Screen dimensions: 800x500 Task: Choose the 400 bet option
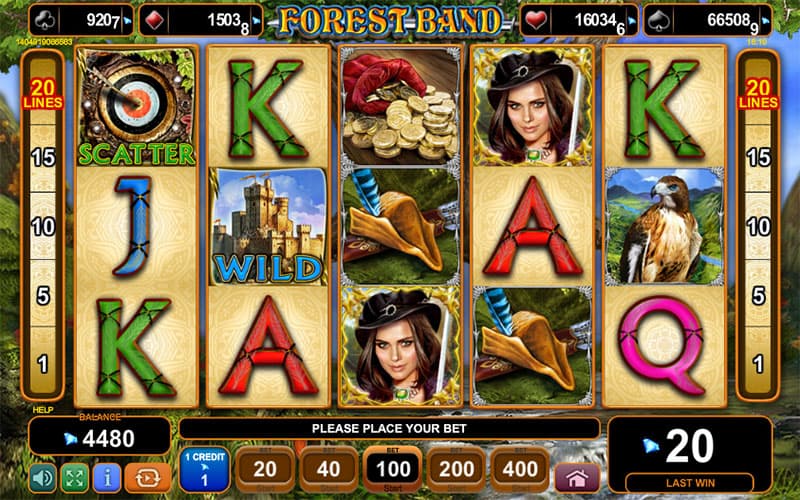520,469
